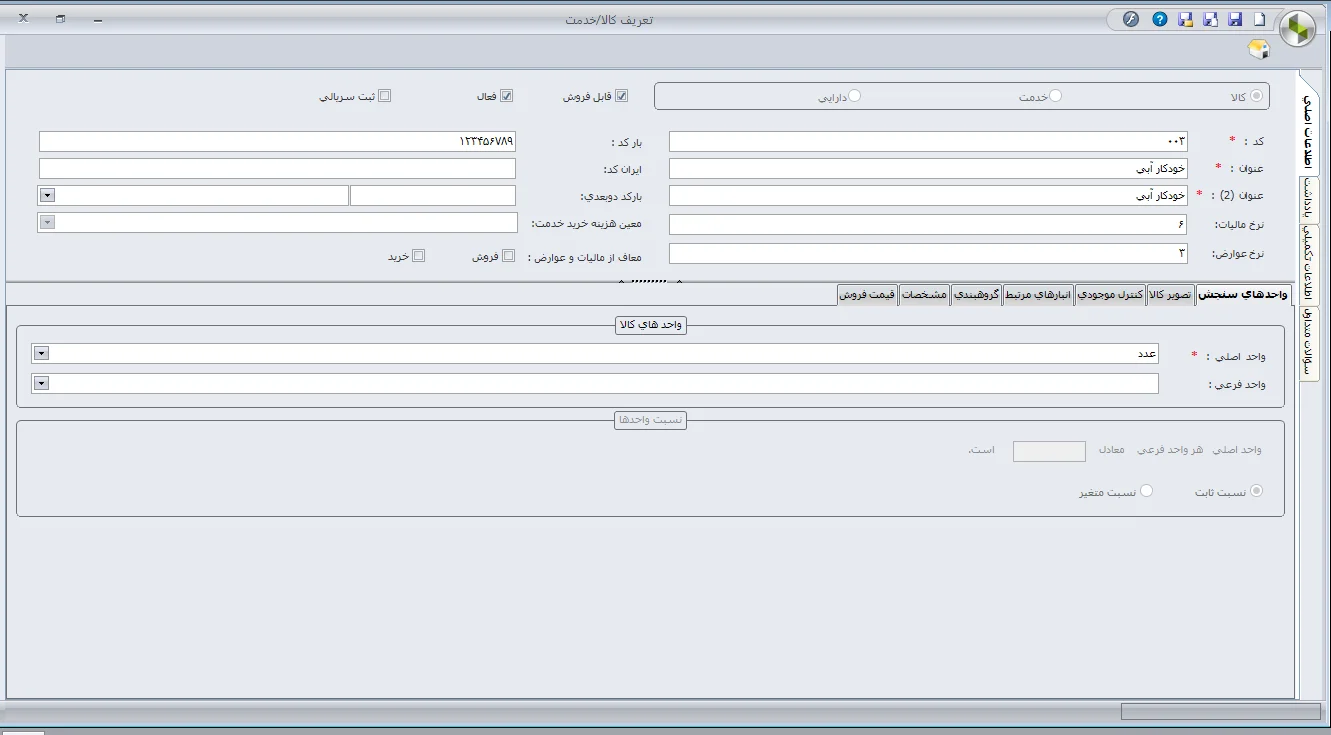This screenshot has width=1331, height=735.
Task: Click the green diamond application logo
Action: tap(1297, 28)
